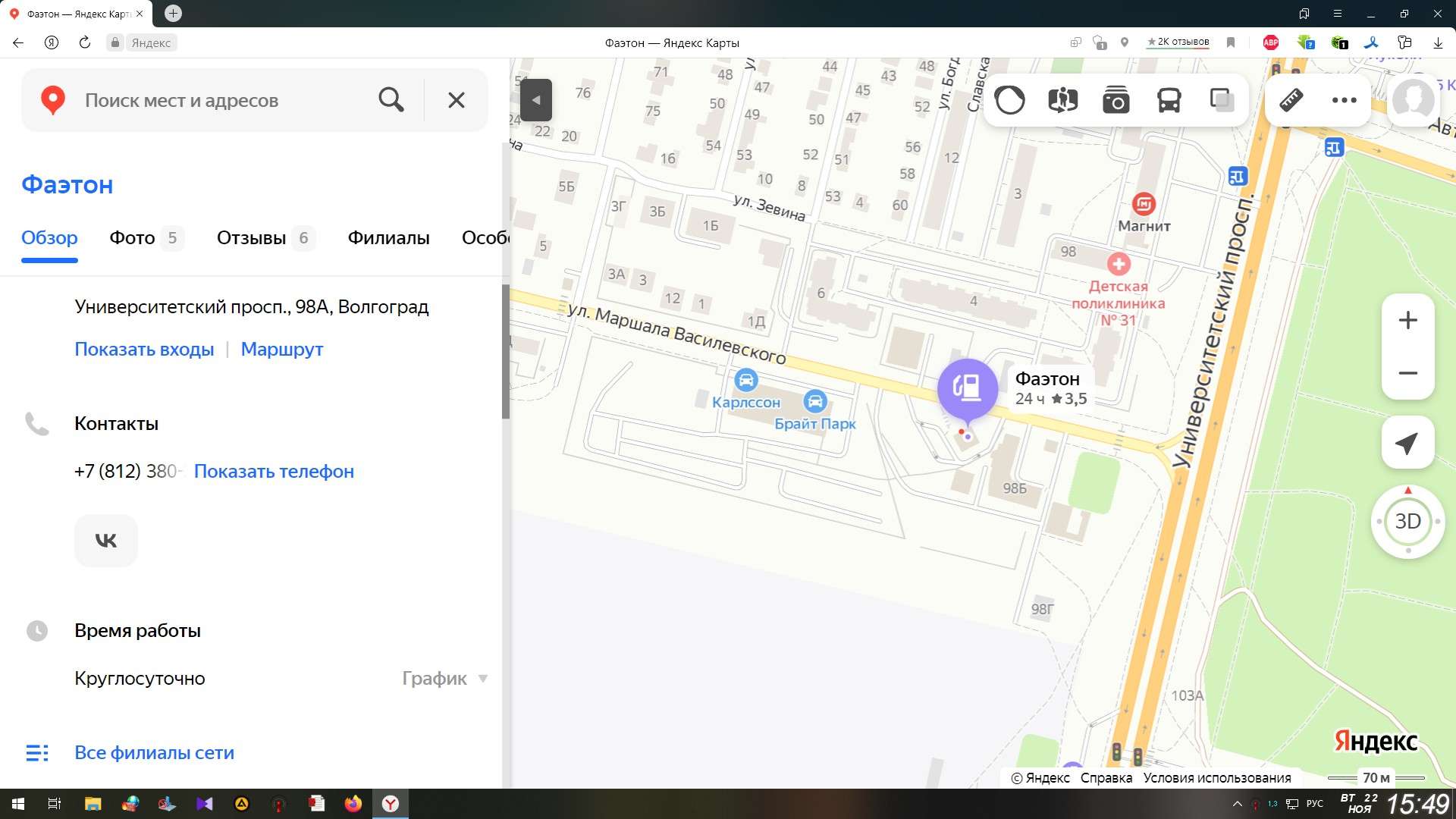
Task: Click the search magnifier icon
Action: (391, 100)
